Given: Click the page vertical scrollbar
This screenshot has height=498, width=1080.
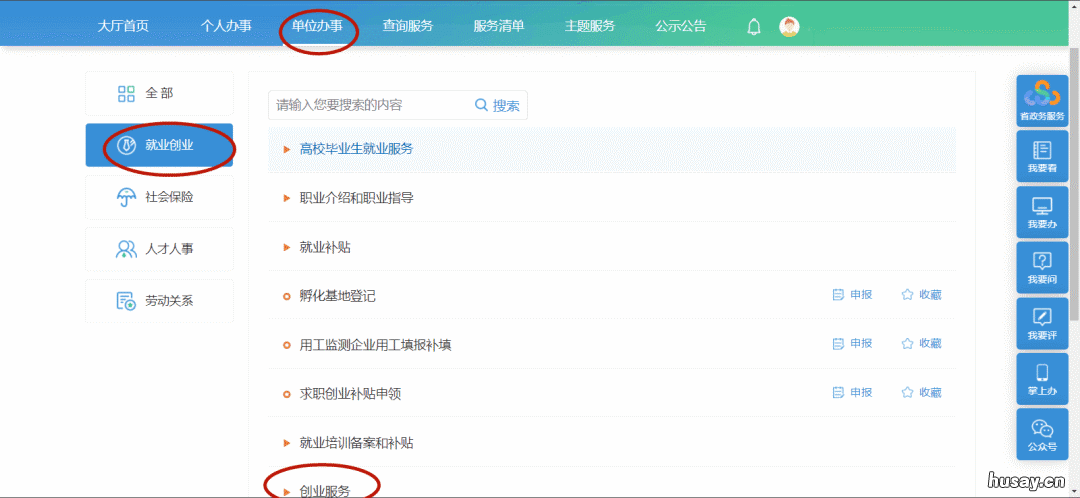Looking at the screenshot, I should pos(1074,185).
